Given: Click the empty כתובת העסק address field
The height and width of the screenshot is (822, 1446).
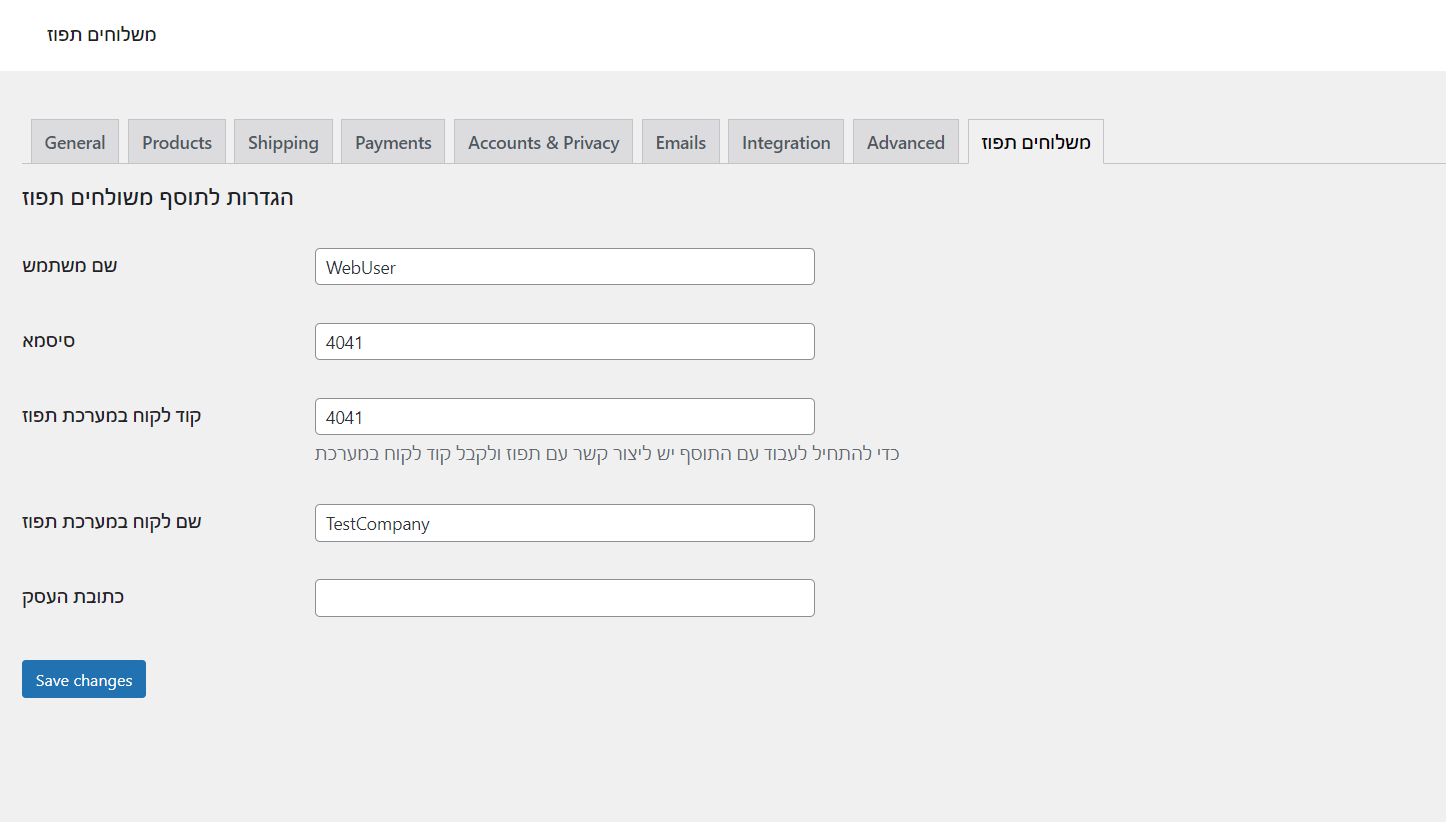Looking at the screenshot, I should click(x=564, y=598).
